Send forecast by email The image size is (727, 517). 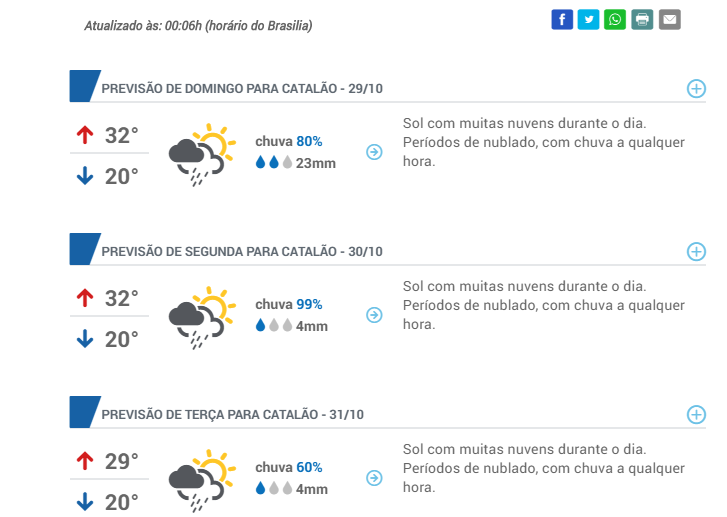click(x=669, y=19)
